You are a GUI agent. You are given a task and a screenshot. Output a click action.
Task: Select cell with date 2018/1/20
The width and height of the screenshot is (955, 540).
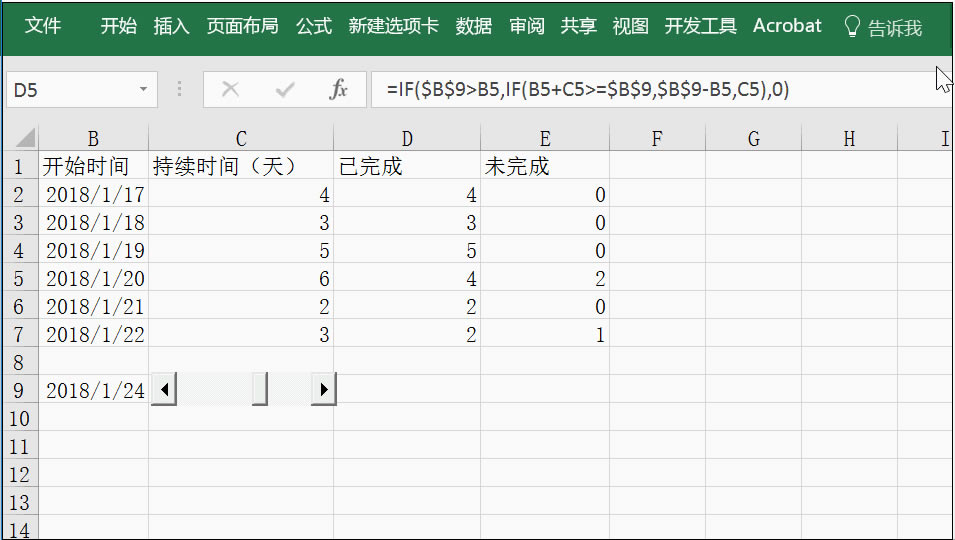(93, 278)
